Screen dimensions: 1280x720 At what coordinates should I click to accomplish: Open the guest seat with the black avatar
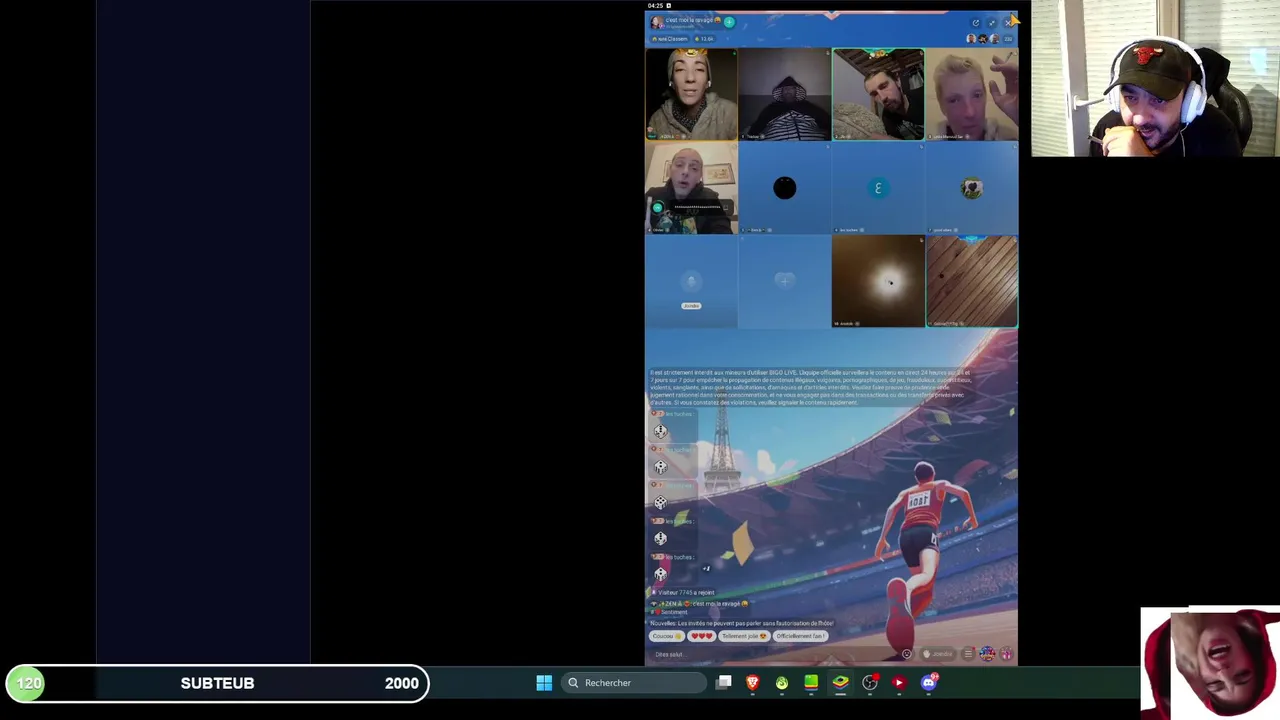pyautogui.click(x=785, y=188)
